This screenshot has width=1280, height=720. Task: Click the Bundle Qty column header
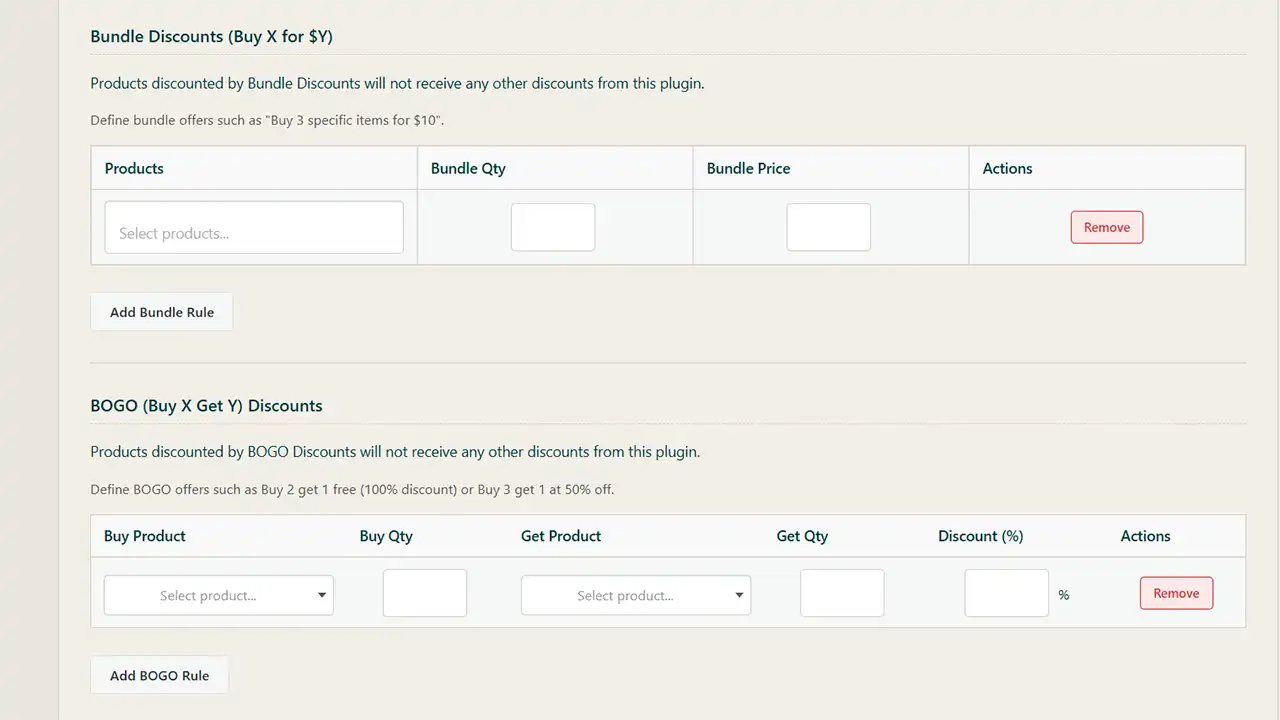click(x=468, y=168)
